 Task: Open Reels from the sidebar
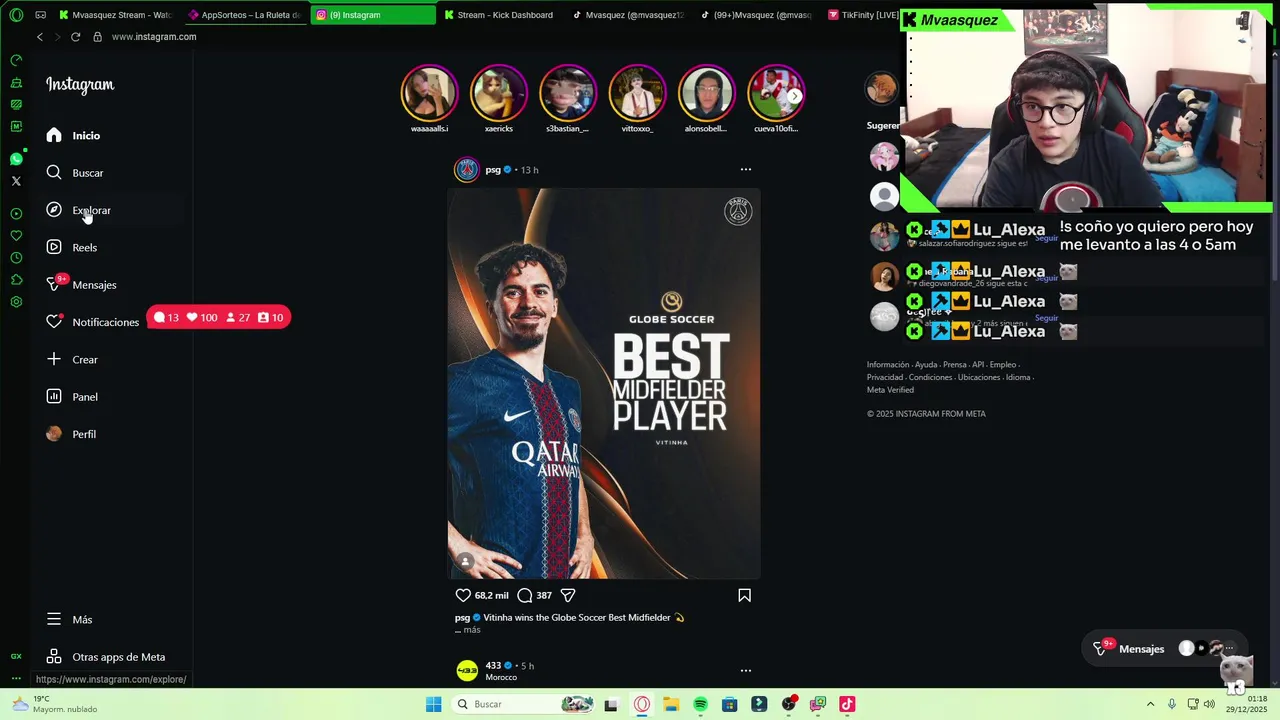(71, 247)
